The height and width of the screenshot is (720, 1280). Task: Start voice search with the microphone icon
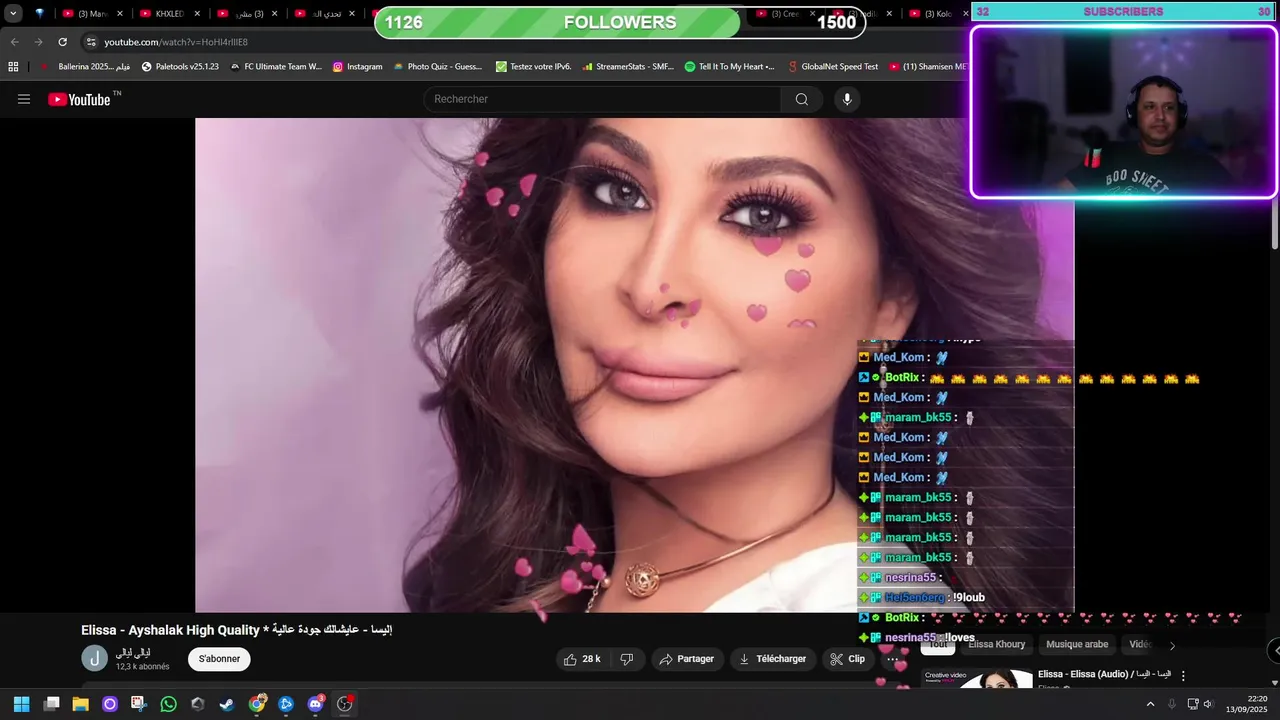[847, 99]
